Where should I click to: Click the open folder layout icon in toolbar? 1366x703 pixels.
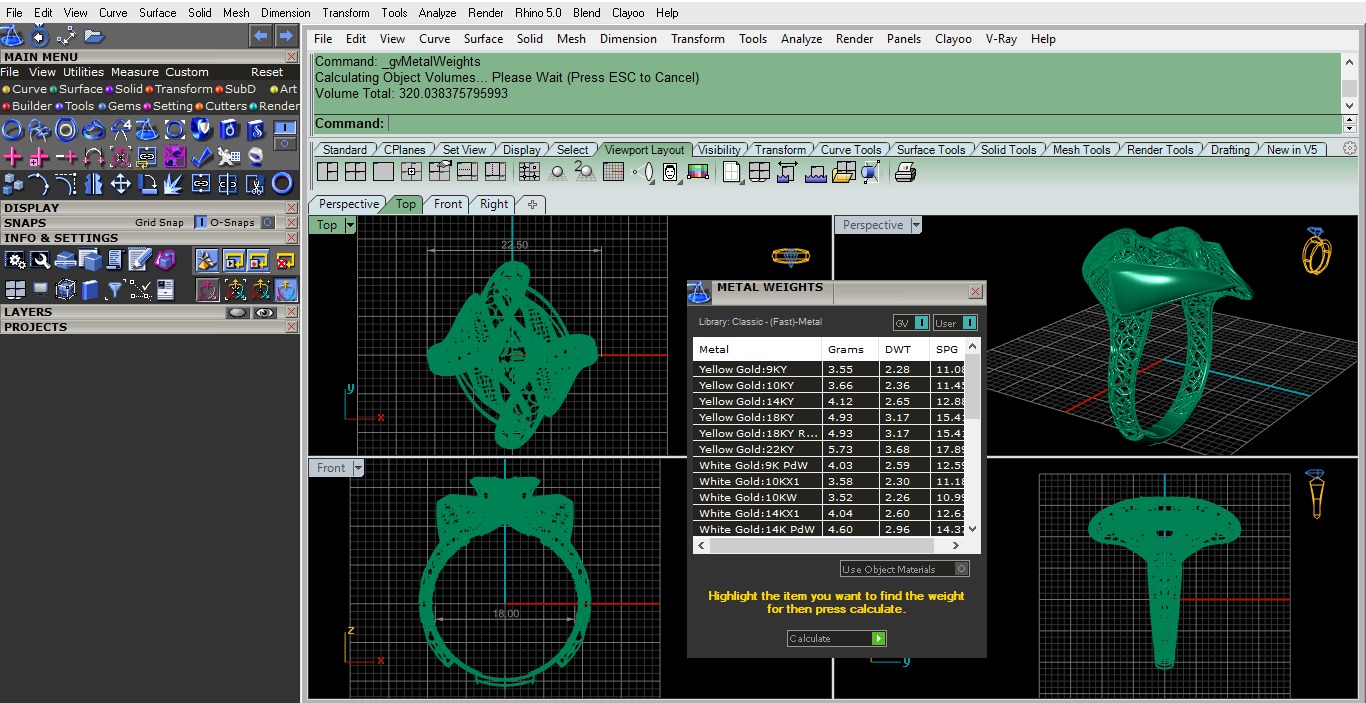(843, 172)
